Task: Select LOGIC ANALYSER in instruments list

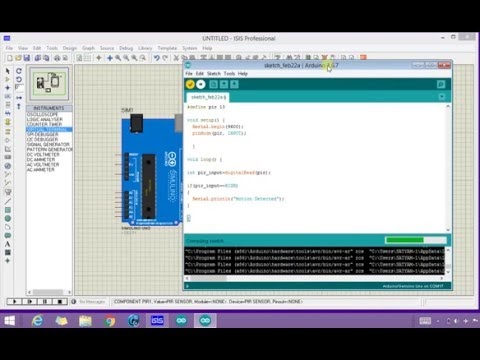Action: (45, 119)
